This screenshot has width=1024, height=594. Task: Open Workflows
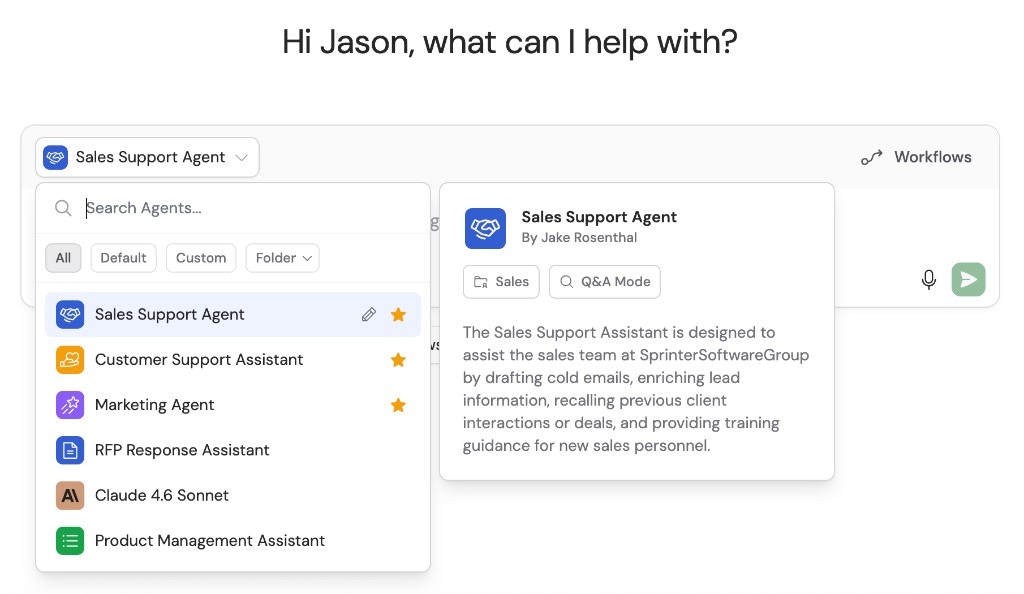point(915,157)
